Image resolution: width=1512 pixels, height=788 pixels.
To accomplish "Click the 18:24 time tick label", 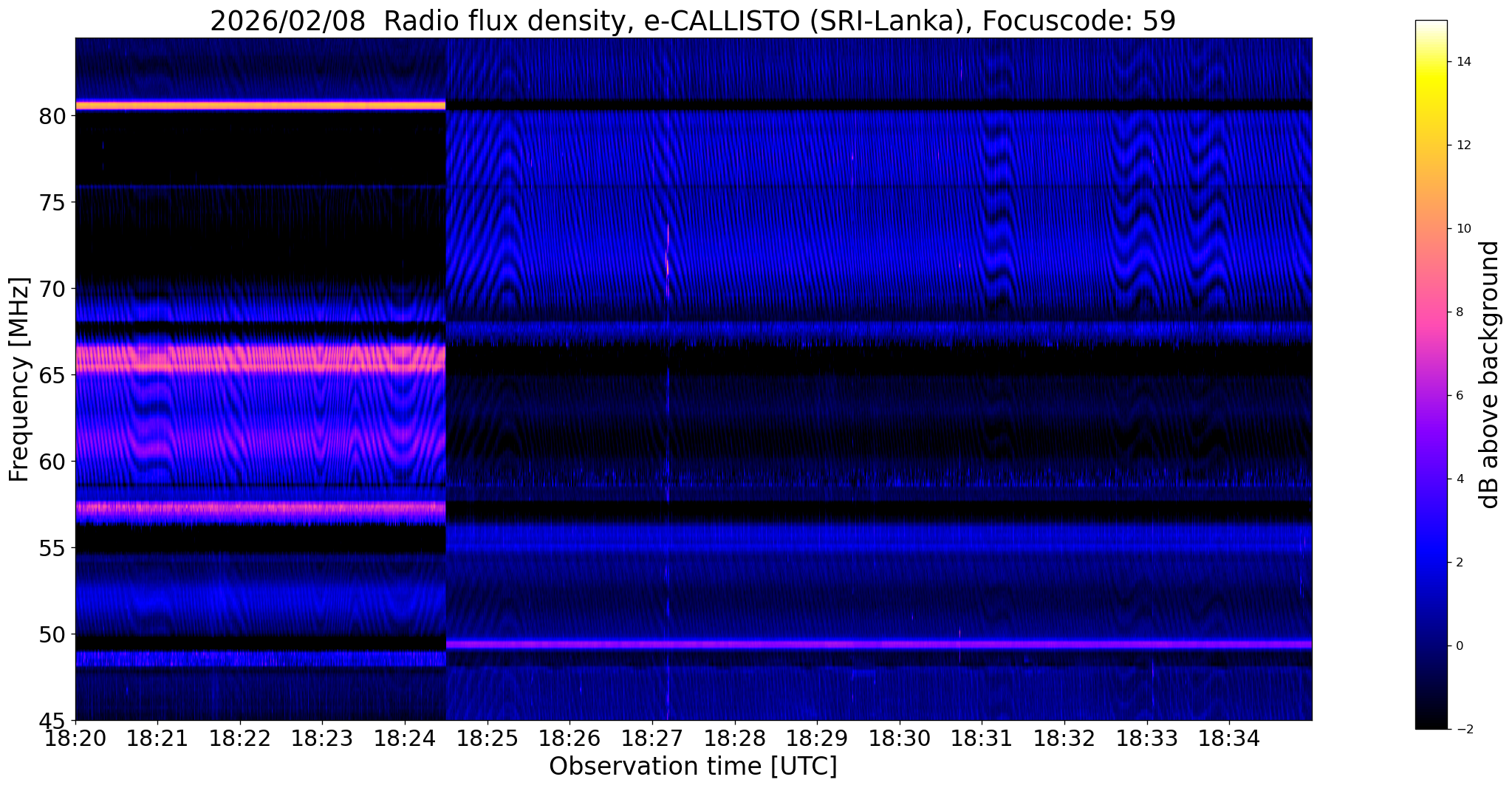I will tap(405, 739).
